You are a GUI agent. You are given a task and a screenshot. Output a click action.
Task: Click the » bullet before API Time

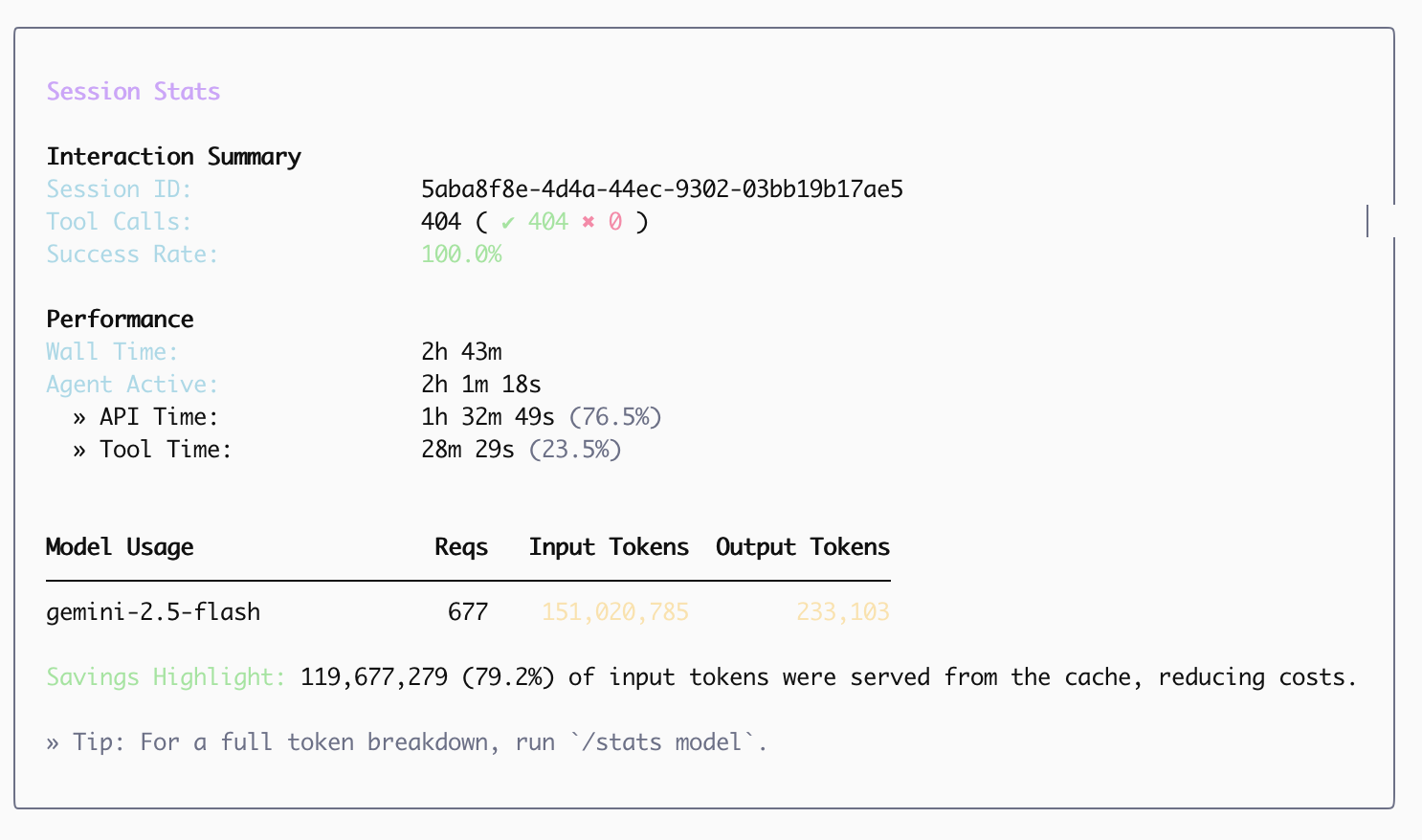pyautogui.click(x=79, y=418)
